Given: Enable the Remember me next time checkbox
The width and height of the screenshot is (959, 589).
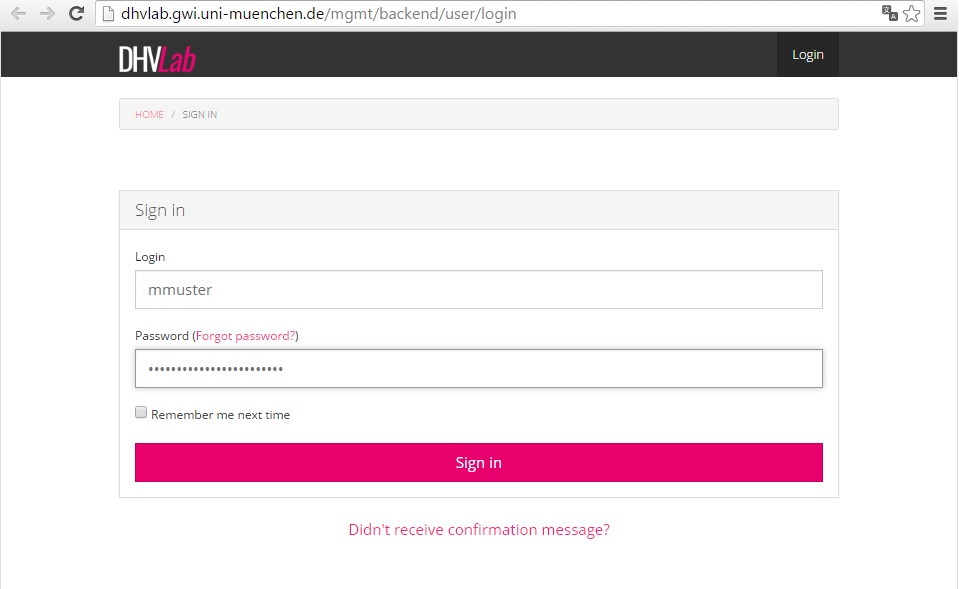Looking at the screenshot, I should coord(141,412).
